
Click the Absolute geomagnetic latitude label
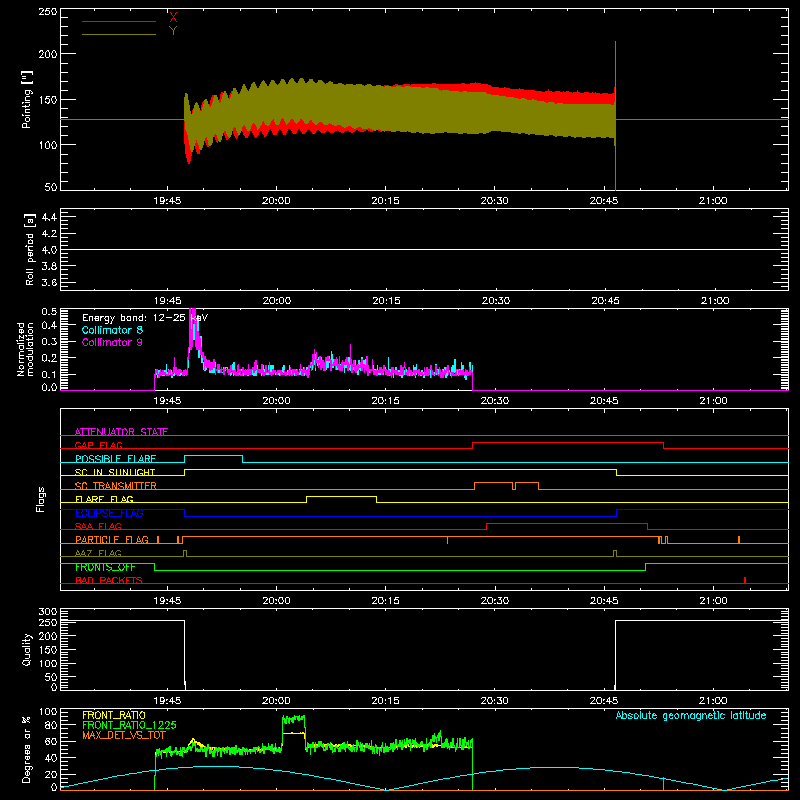click(x=691, y=715)
